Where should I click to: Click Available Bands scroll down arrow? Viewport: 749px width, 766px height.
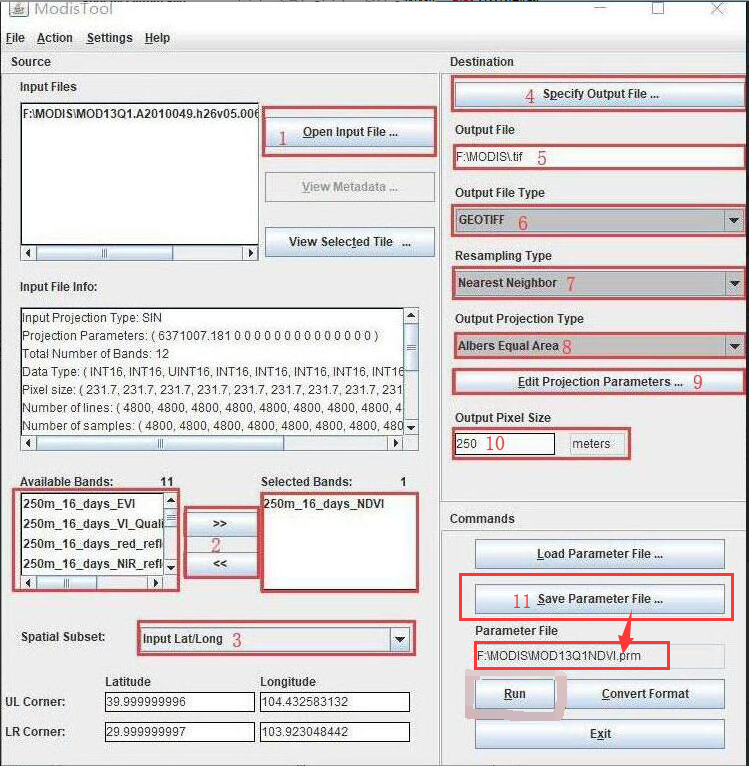pyautogui.click(x=171, y=568)
